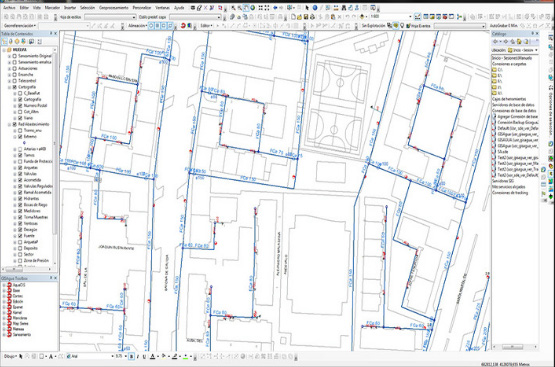Click List By Source icon in Table of Contents
This screenshot has height=367, width=555.
(x=11, y=41)
